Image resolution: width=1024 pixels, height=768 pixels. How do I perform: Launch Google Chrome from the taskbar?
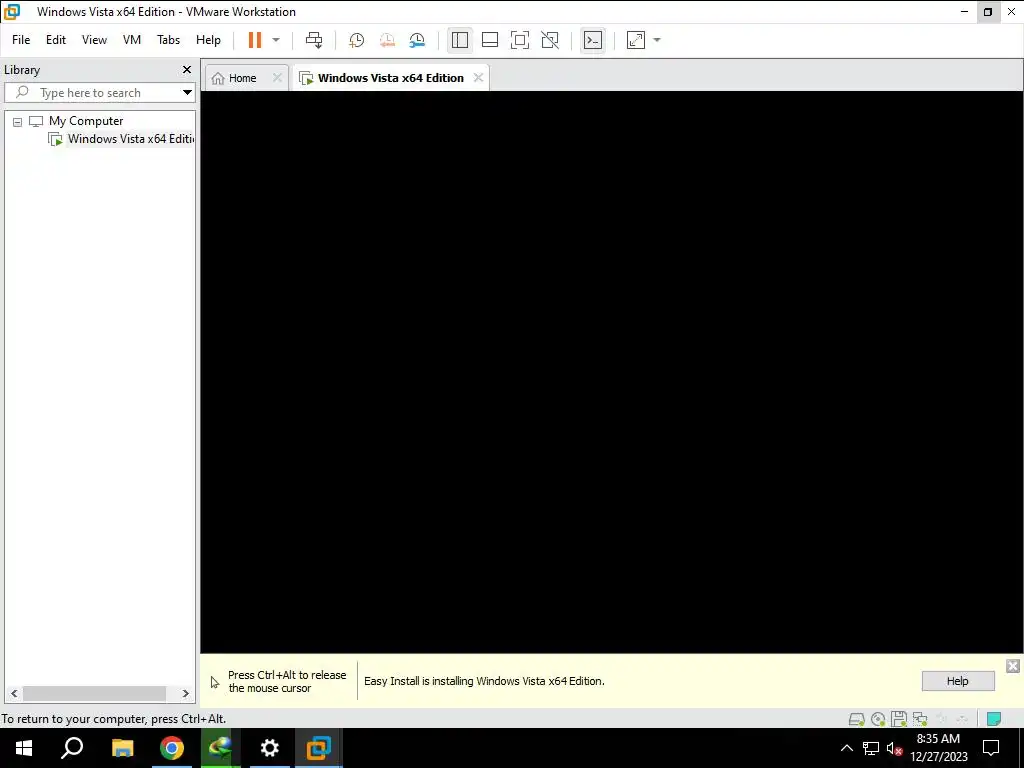(171, 748)
